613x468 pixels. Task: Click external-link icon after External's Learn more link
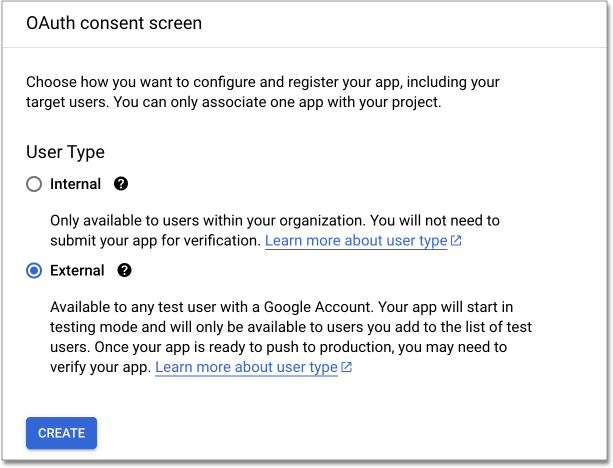[x=347, y=367]
